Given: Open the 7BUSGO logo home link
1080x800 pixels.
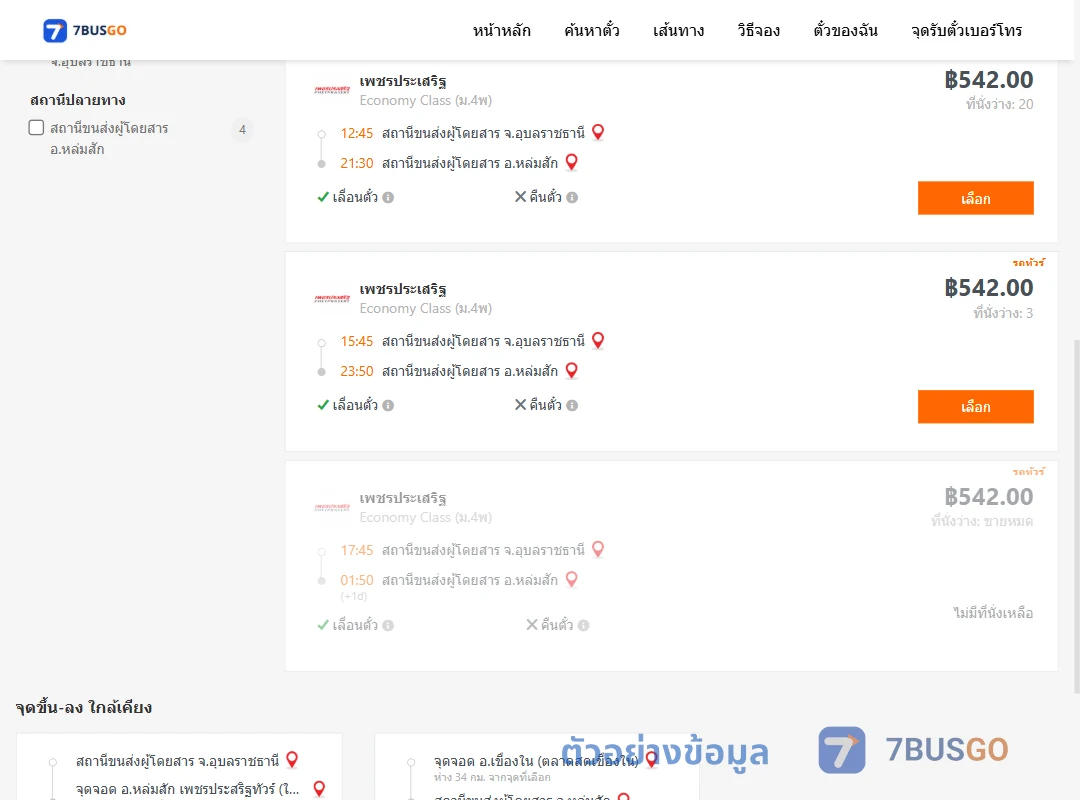Looking at the screenshot, I should [x=85, y=30].
